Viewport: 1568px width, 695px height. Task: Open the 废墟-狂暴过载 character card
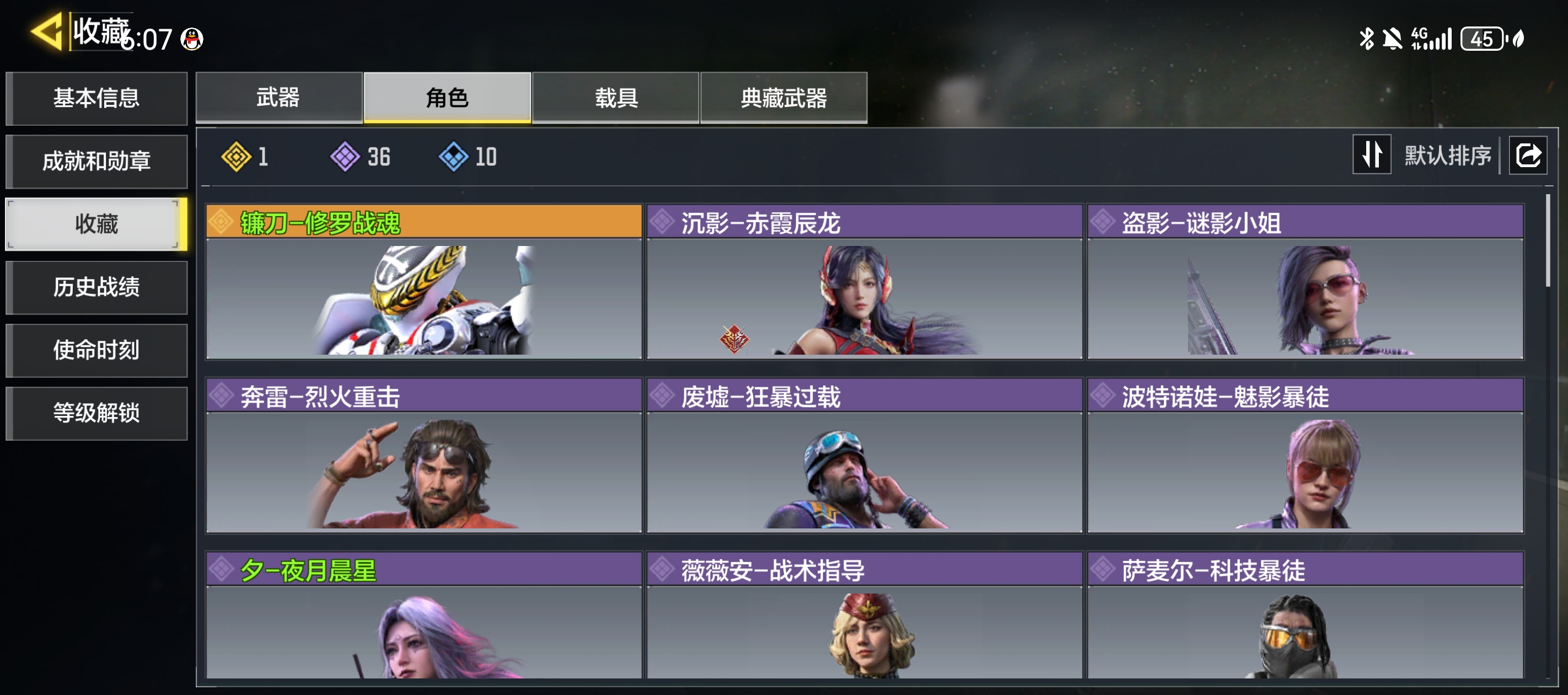point(865,455)
